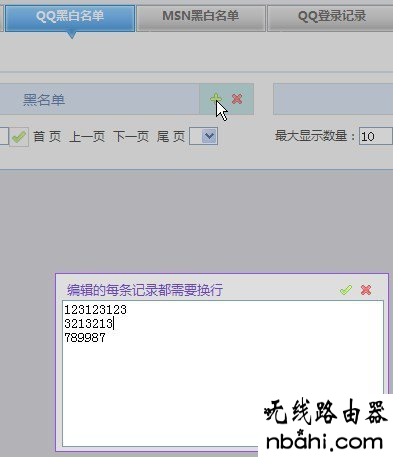
Task: Click the 3213213 line in text area
Action: [88, 324]
